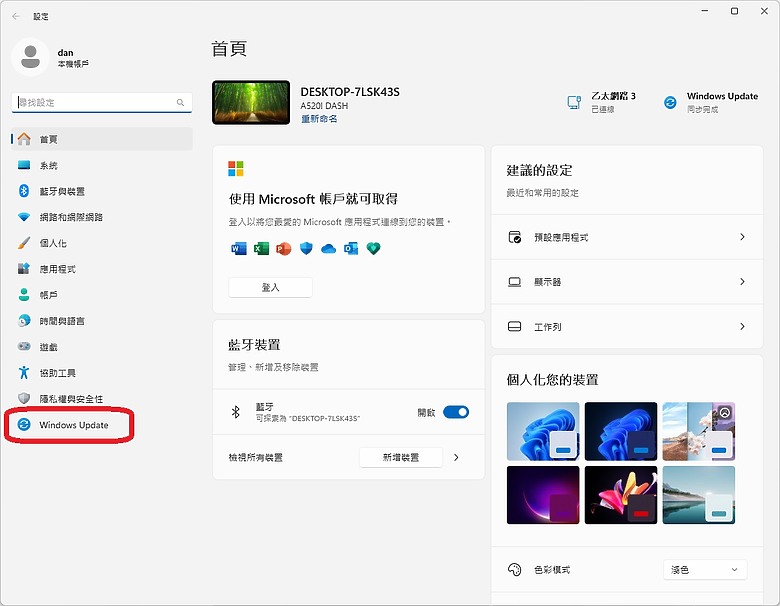
Task: Click the 帳戶 person icon
Action: (x=24, y=295)
